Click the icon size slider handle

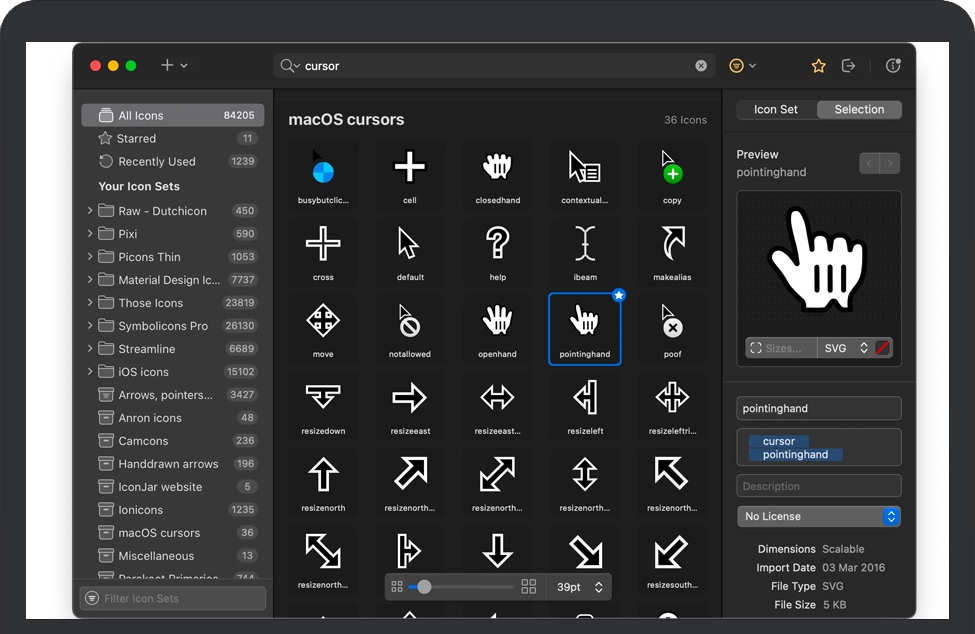click(x=424, y=587)
